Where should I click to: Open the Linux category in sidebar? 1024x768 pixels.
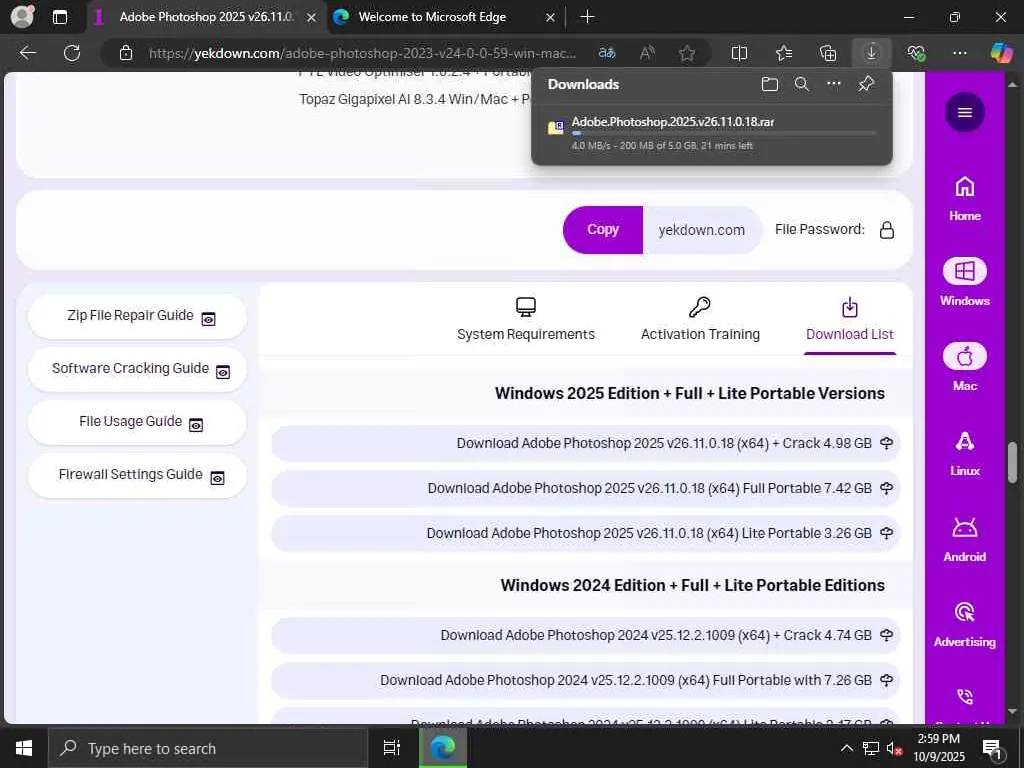[965, 453]
